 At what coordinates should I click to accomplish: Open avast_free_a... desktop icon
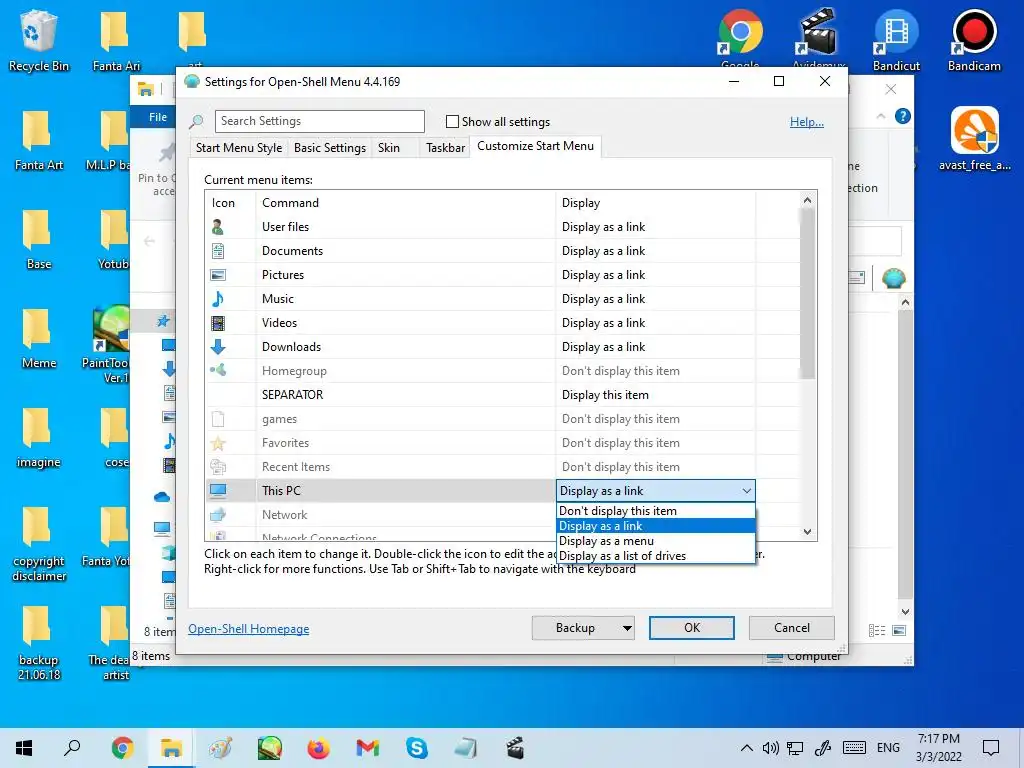[974, 138]
